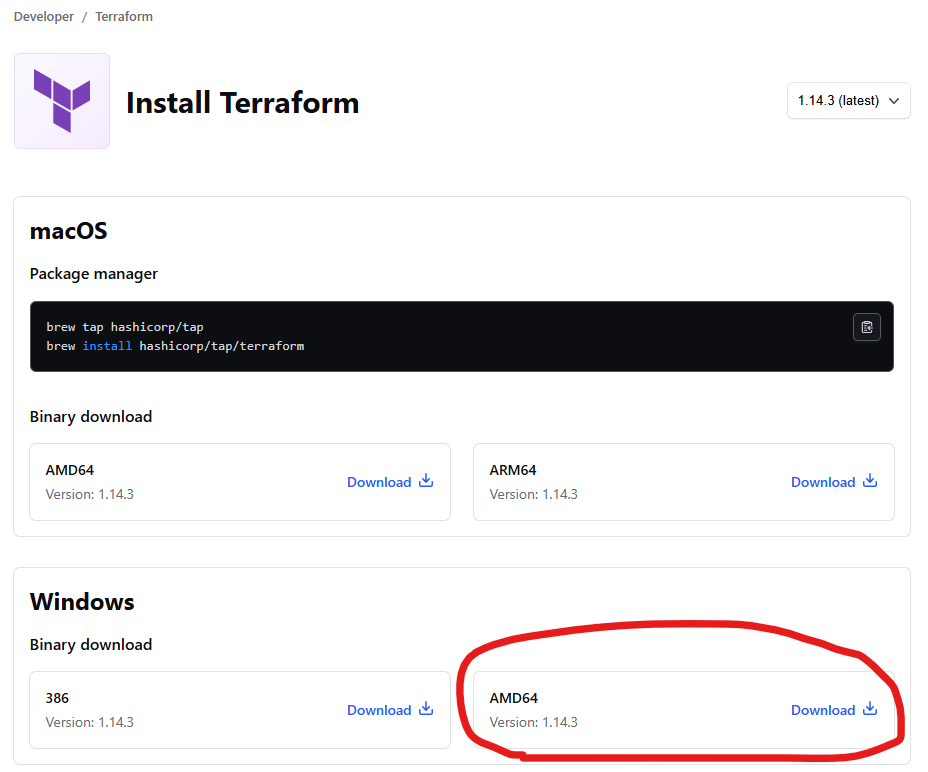Click the Developer breadcrumb link
The width and height of the screenshot is (928, 772).
point(44,17)
